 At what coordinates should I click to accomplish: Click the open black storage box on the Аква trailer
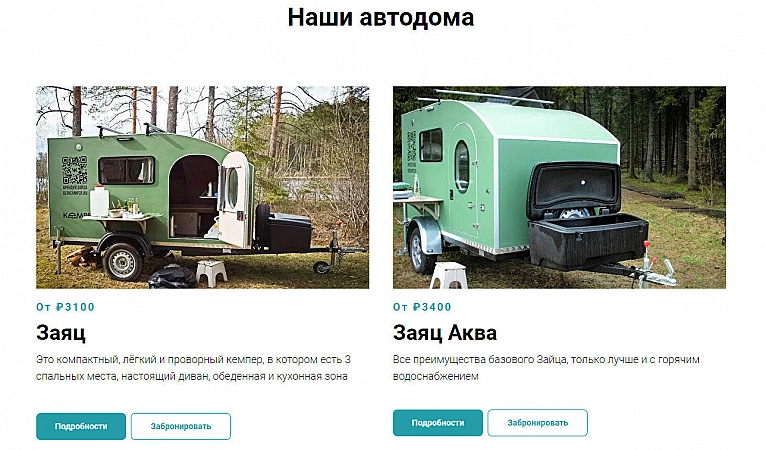coord(586,215)
